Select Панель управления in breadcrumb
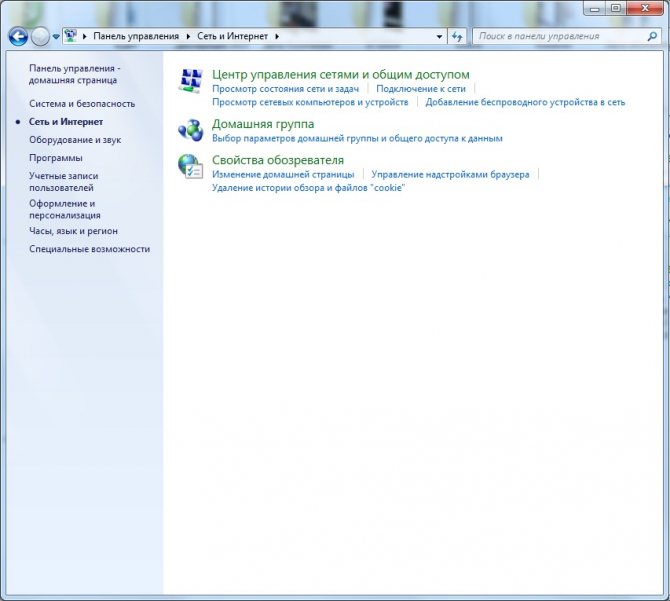 [136, 36]
